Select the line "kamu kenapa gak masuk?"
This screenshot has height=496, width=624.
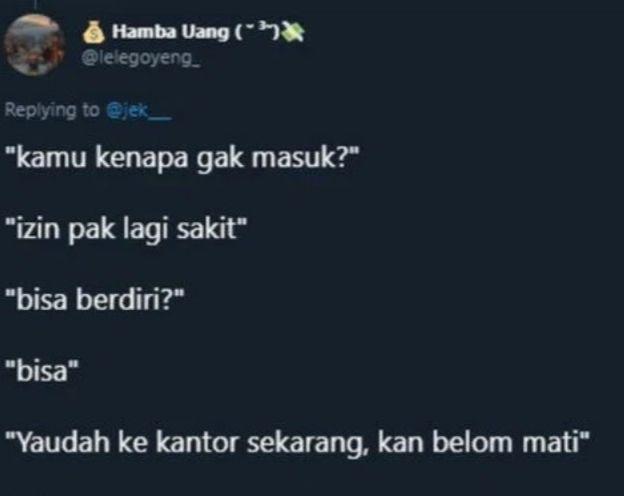pyautogui.click(x=183, y=159)
